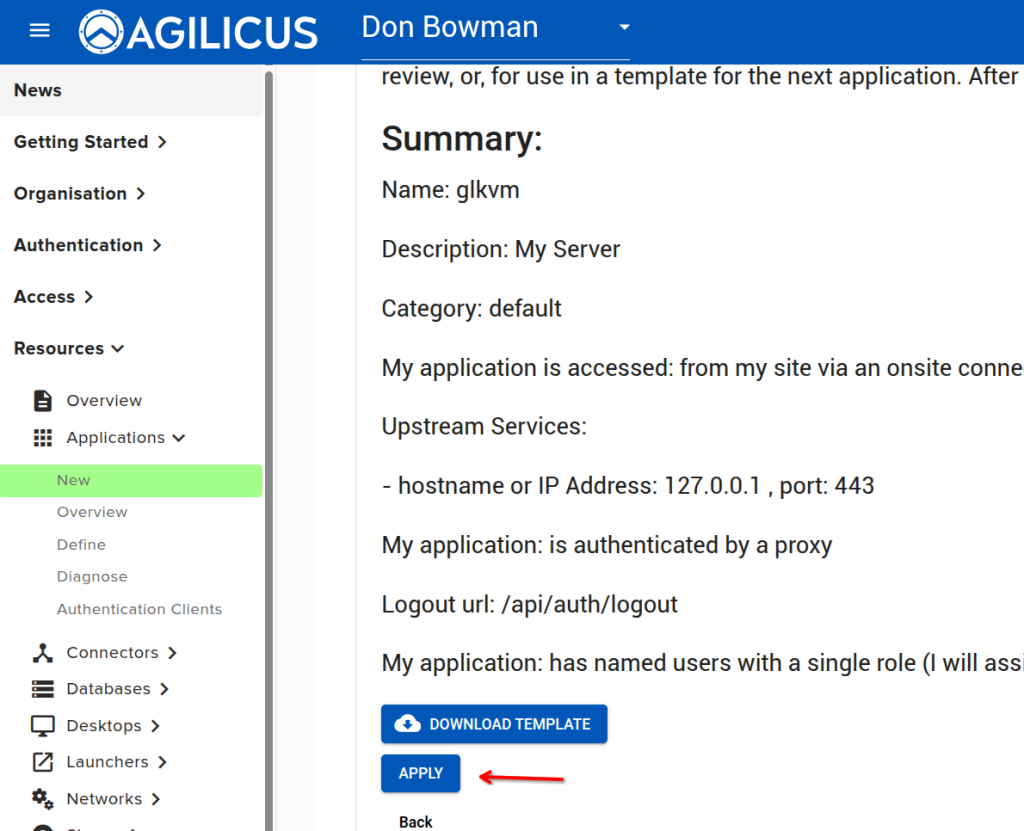The image size is (1024, 831).
Task: Expand the Organisation sidebar section
Action: (x=79, y=194)
